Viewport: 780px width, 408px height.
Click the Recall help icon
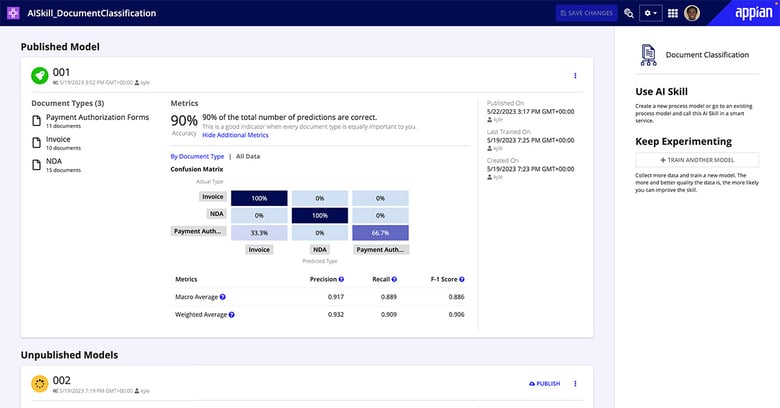[394, 279]
